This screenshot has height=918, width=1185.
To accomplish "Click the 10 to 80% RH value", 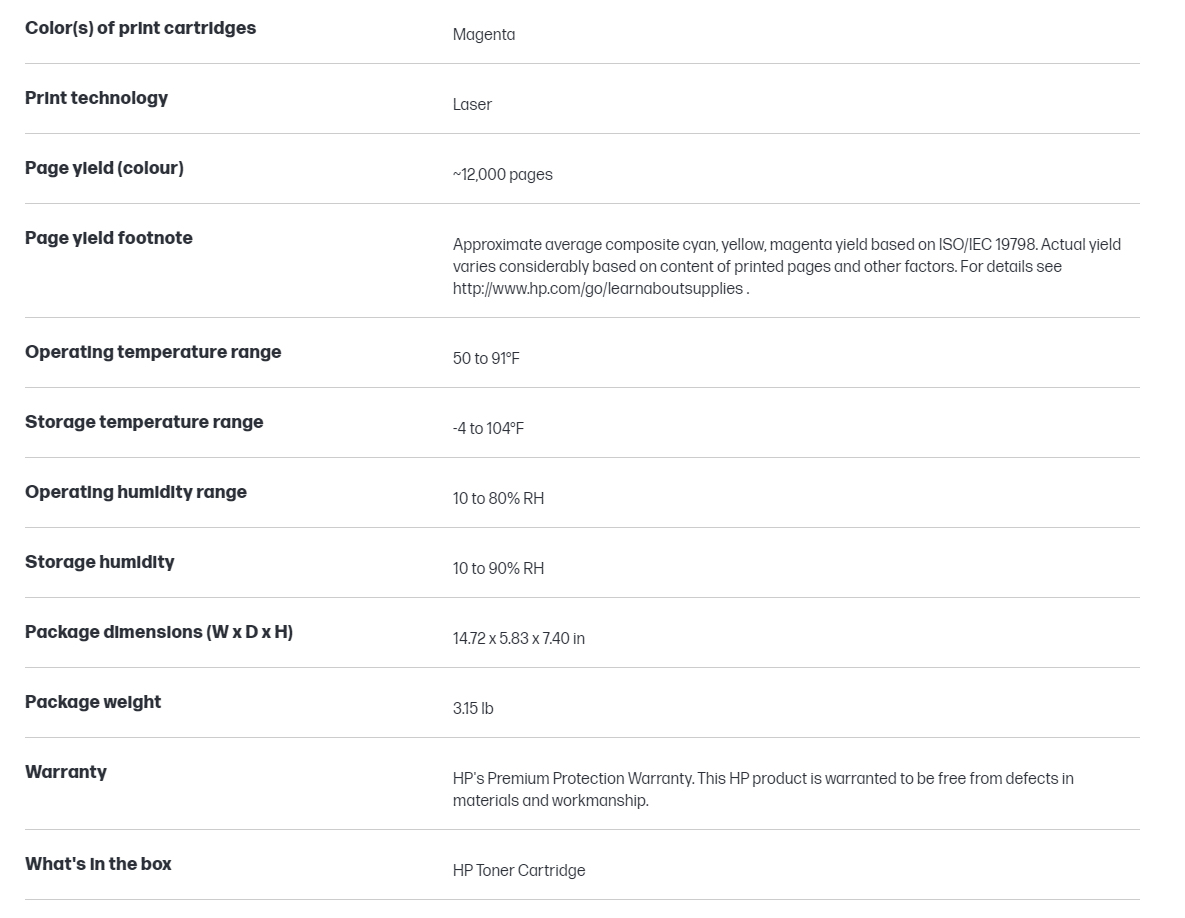I will click(498, 499).
